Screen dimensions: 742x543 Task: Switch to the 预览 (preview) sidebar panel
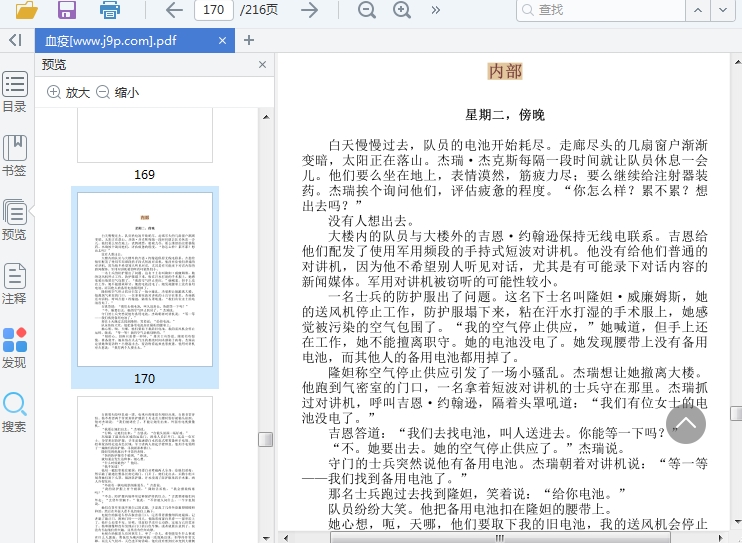pyautogui.click(x=14, y=220)
